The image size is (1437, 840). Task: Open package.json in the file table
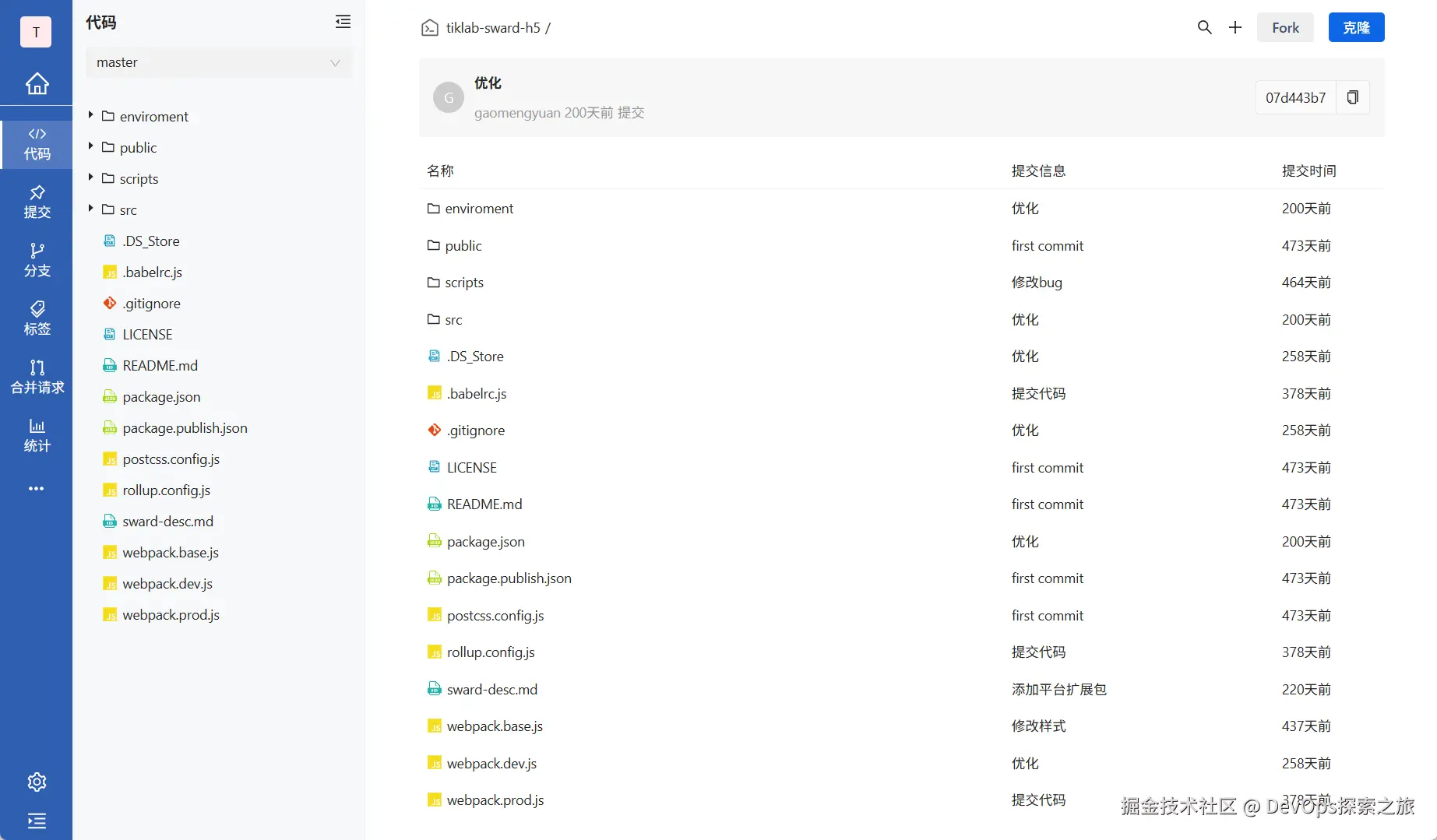tap(486, 542)
